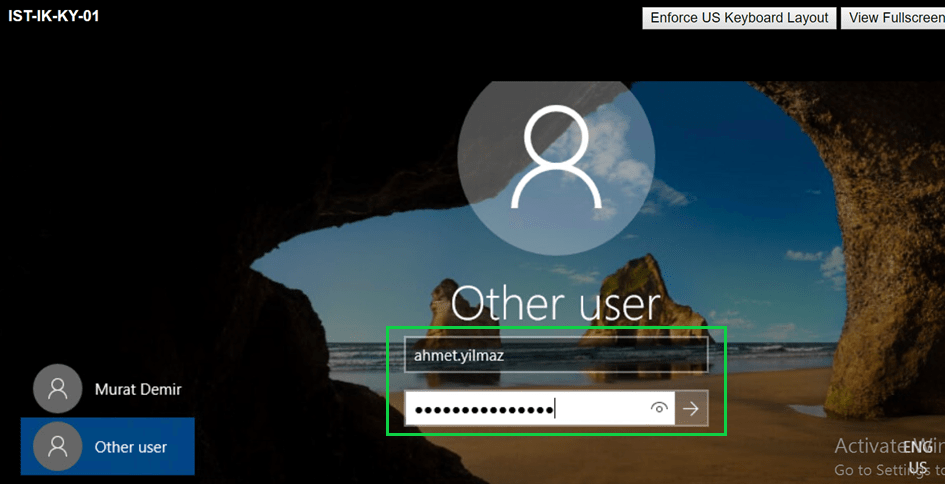
Task: Select the highlighted Other user tile label
Action: point(131,447)
